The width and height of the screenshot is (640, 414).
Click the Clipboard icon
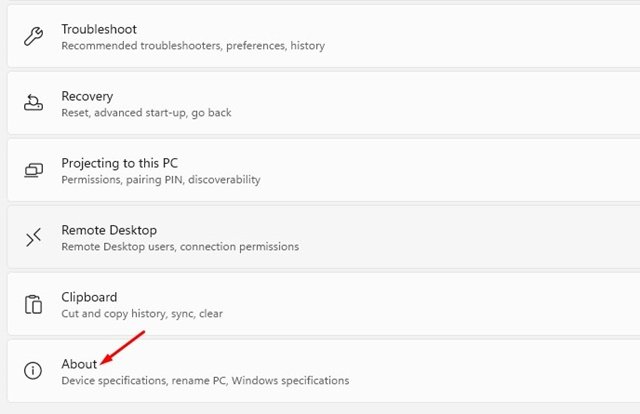pyautogui.click(x=33, y=304)
